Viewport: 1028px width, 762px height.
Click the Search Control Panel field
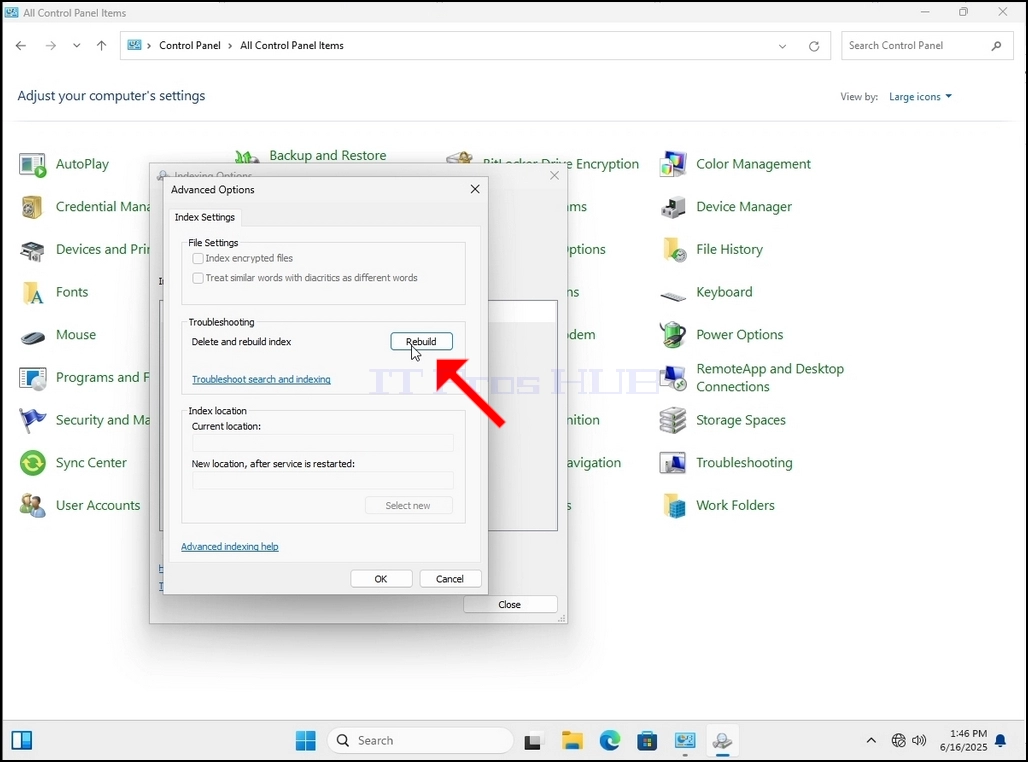(926, 46)
